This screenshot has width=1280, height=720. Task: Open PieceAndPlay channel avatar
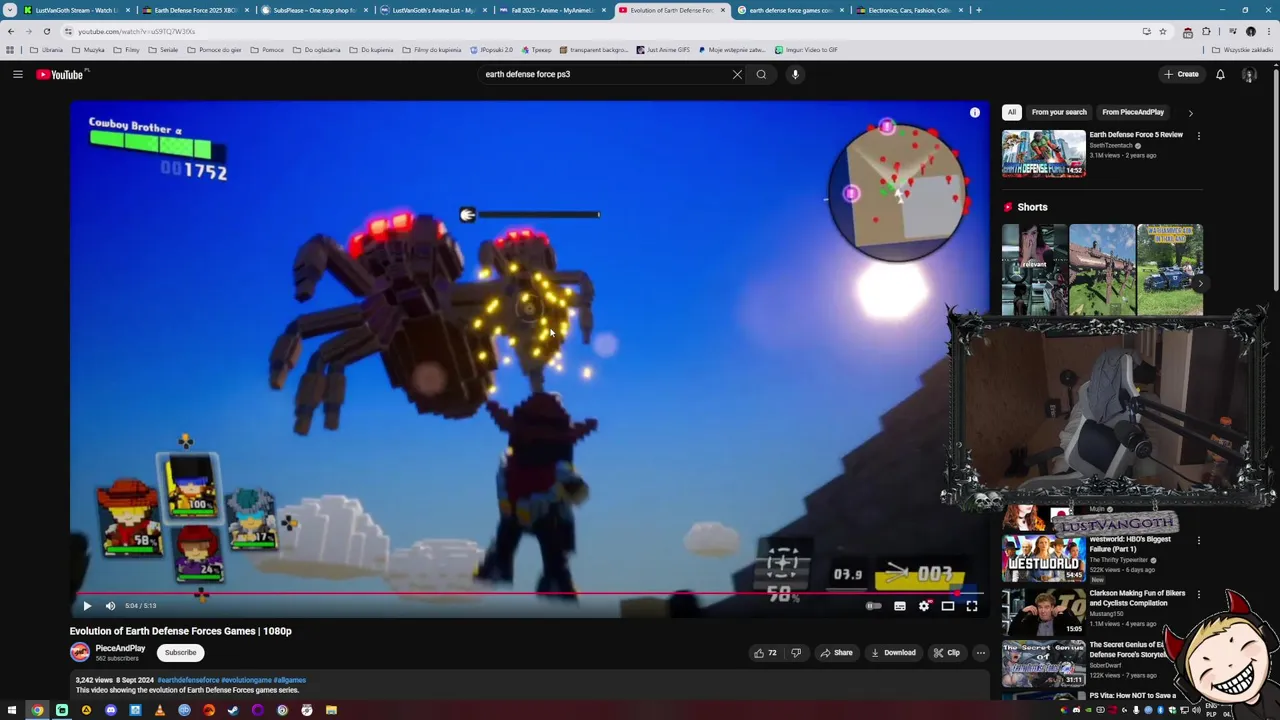pyautogui.click(x=80, y=653)
